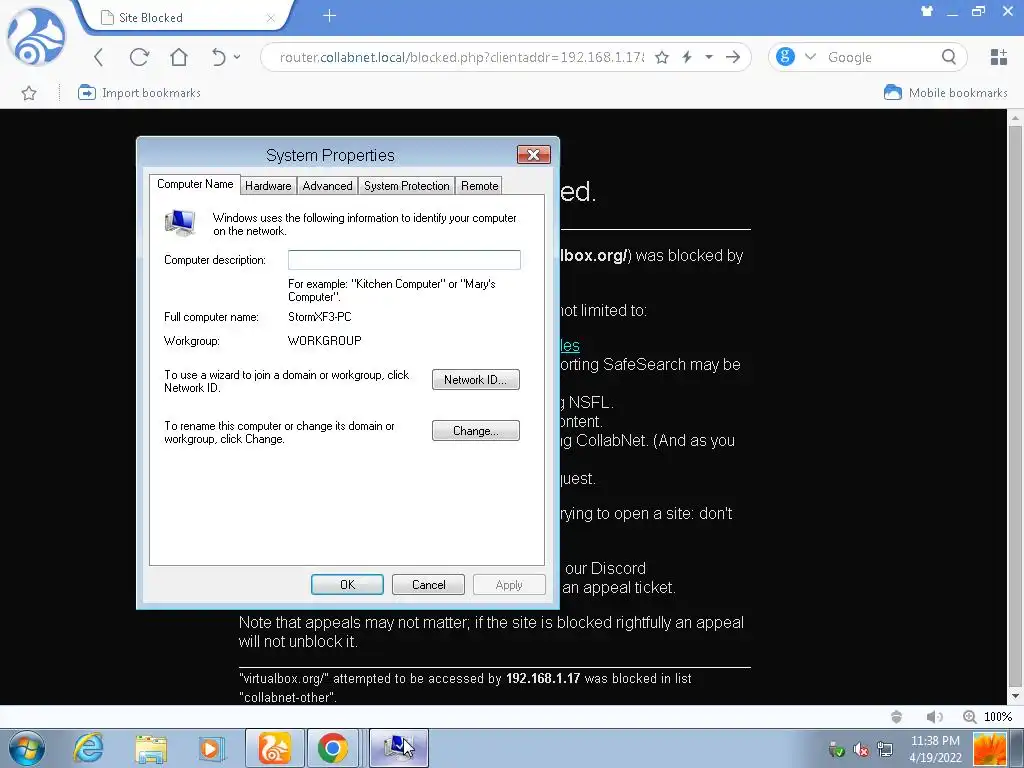The height and width of the screenshot is (768, 1024).
Task: Click Import bookmarks
Action: (139, 93)
